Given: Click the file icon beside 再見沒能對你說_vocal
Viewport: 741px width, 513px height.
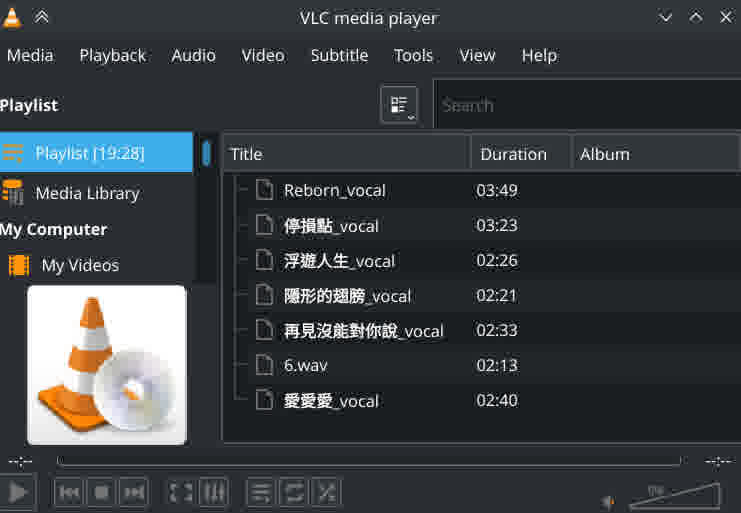Looking at the screenshot, I should point(264,330).
